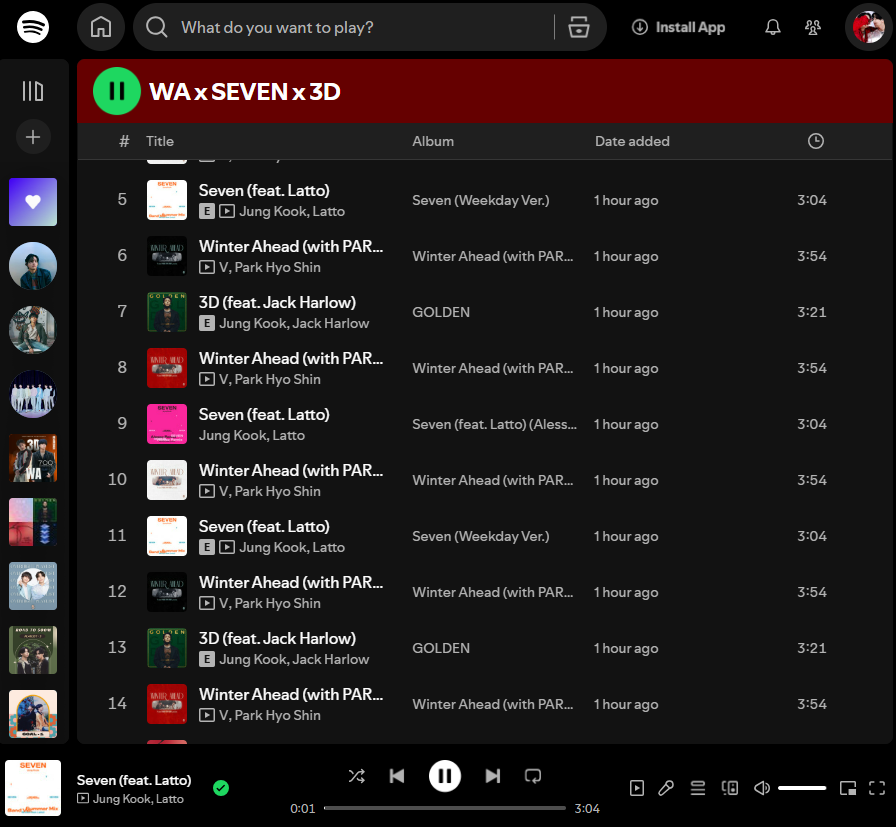This screenshot has width=896, height=827.
Task: Enter full screen mode icon
Action: click(x=877, y=788)
